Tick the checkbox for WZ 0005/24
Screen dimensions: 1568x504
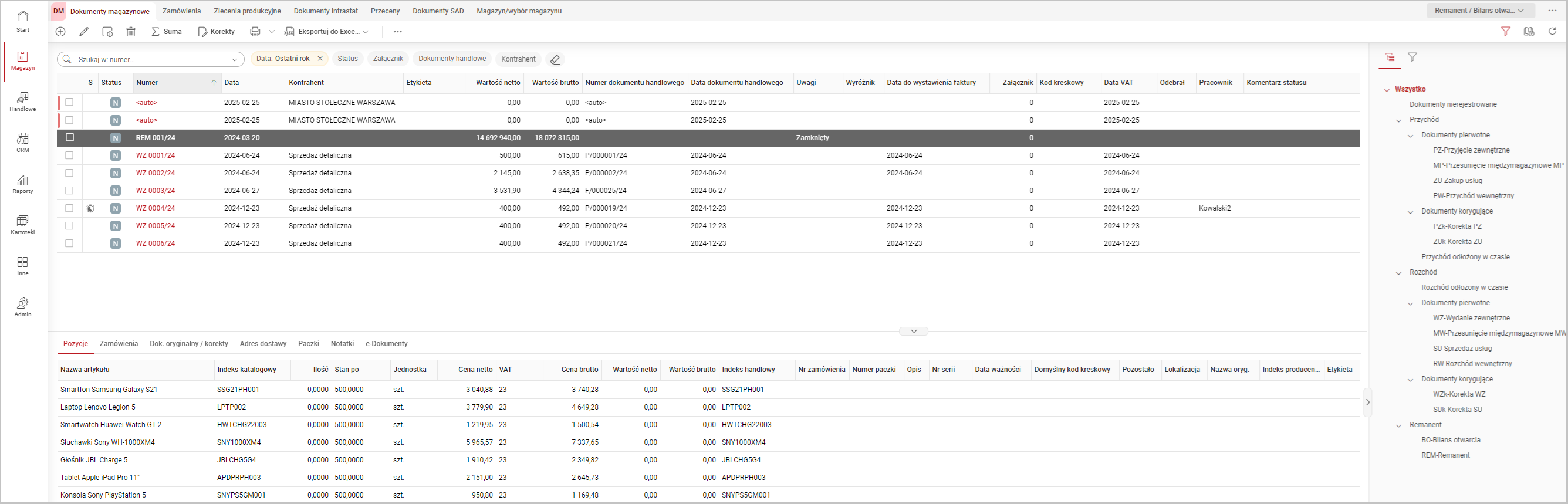point(69,226)
